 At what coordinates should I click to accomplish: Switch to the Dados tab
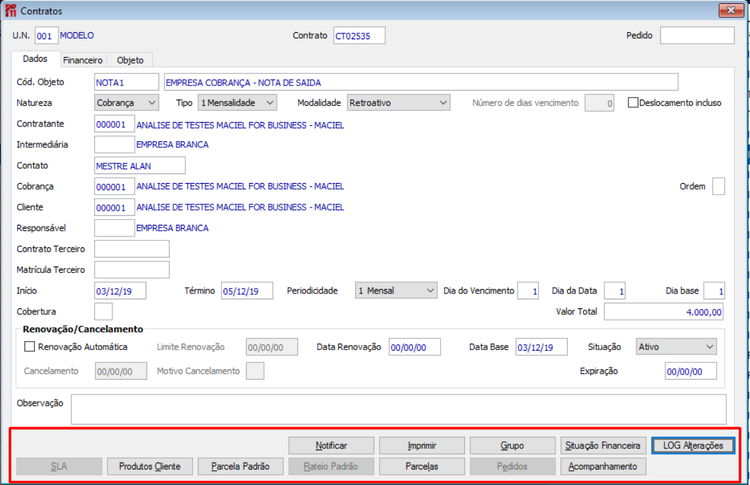point(35,59)
